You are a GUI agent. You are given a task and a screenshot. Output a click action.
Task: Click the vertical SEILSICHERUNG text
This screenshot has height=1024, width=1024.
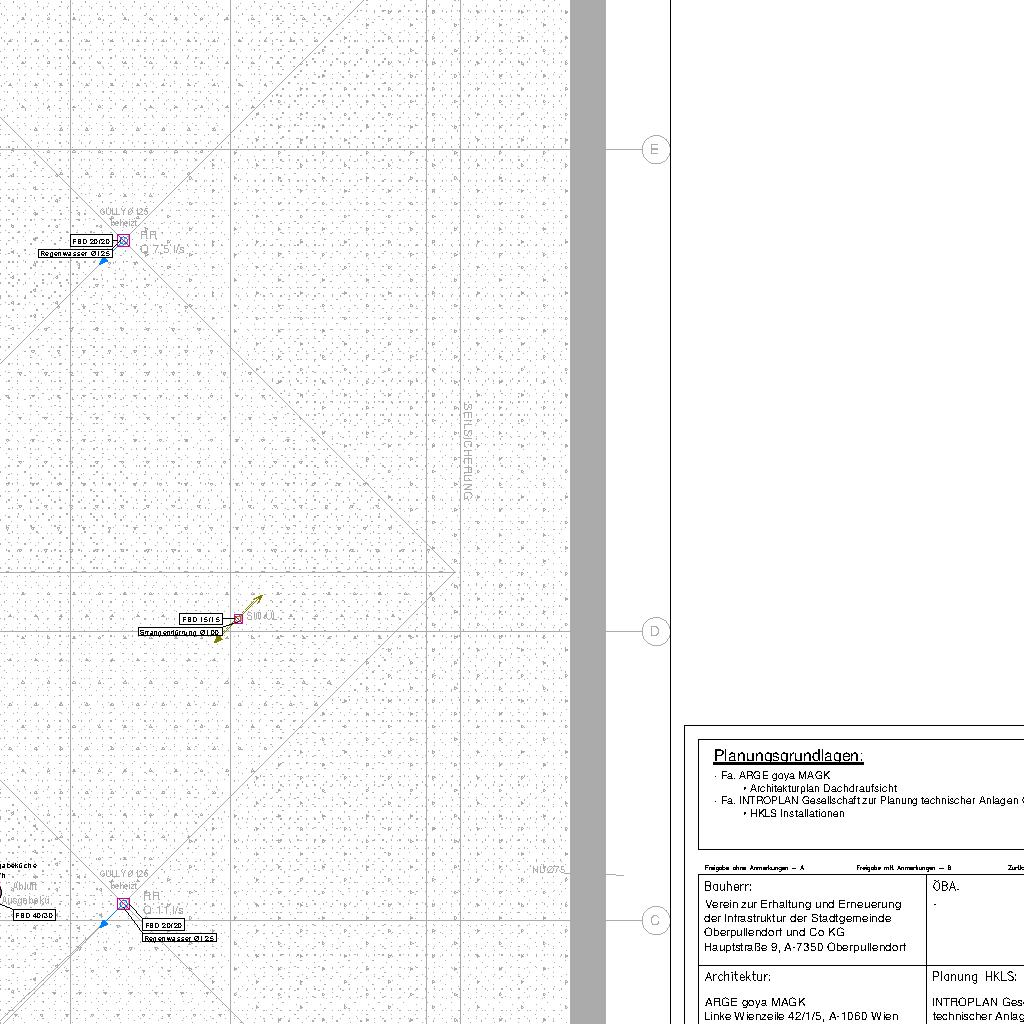coord(467,451)
